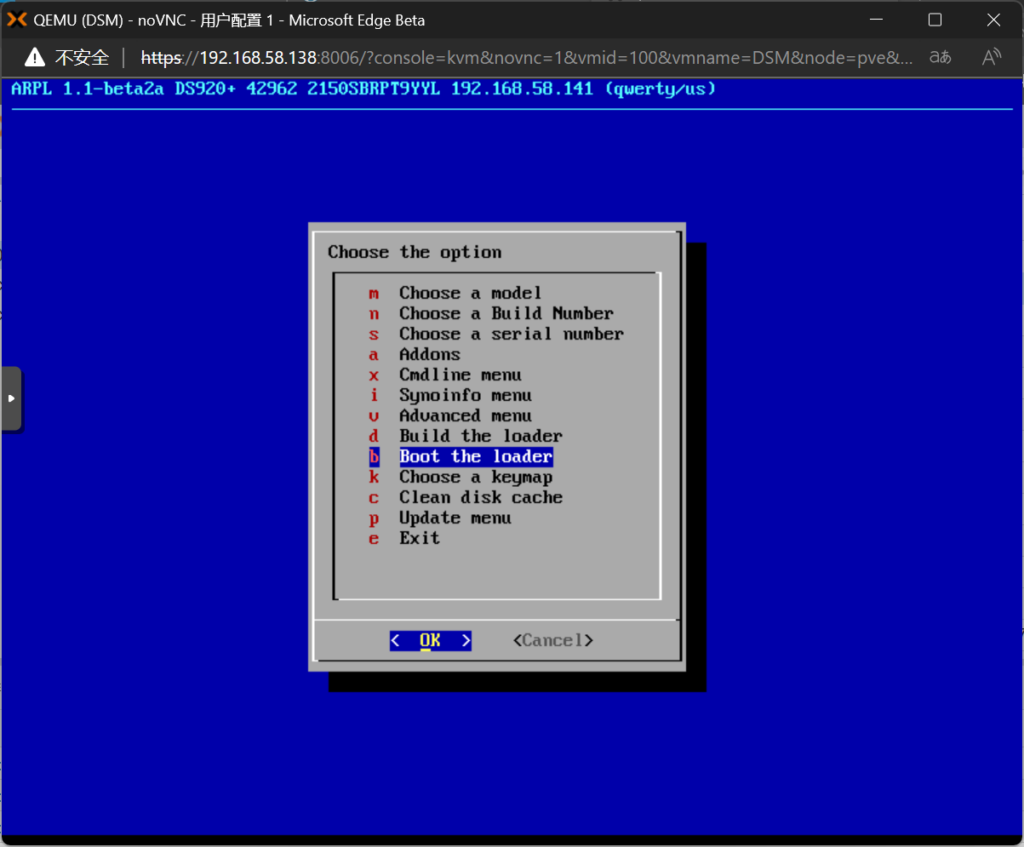Viewport: 1024px width, 847px height.
Task: Open the Update menu entry
Action: point(455,518)
